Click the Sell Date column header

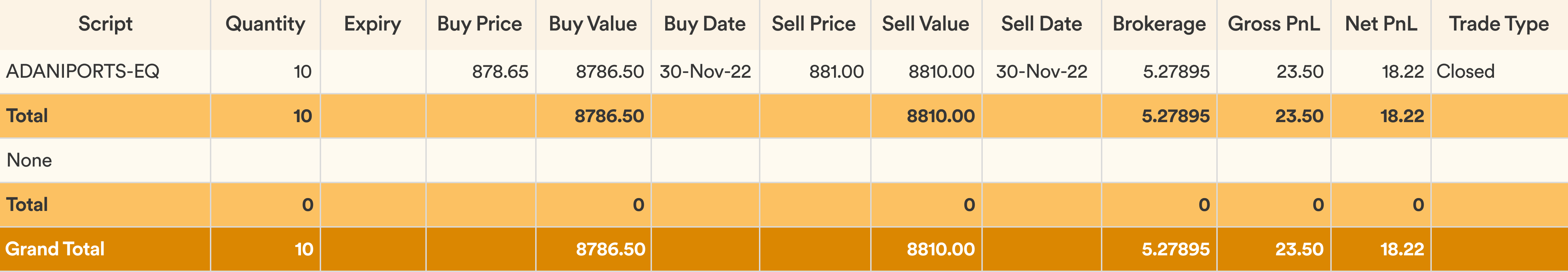point(1042,24)
